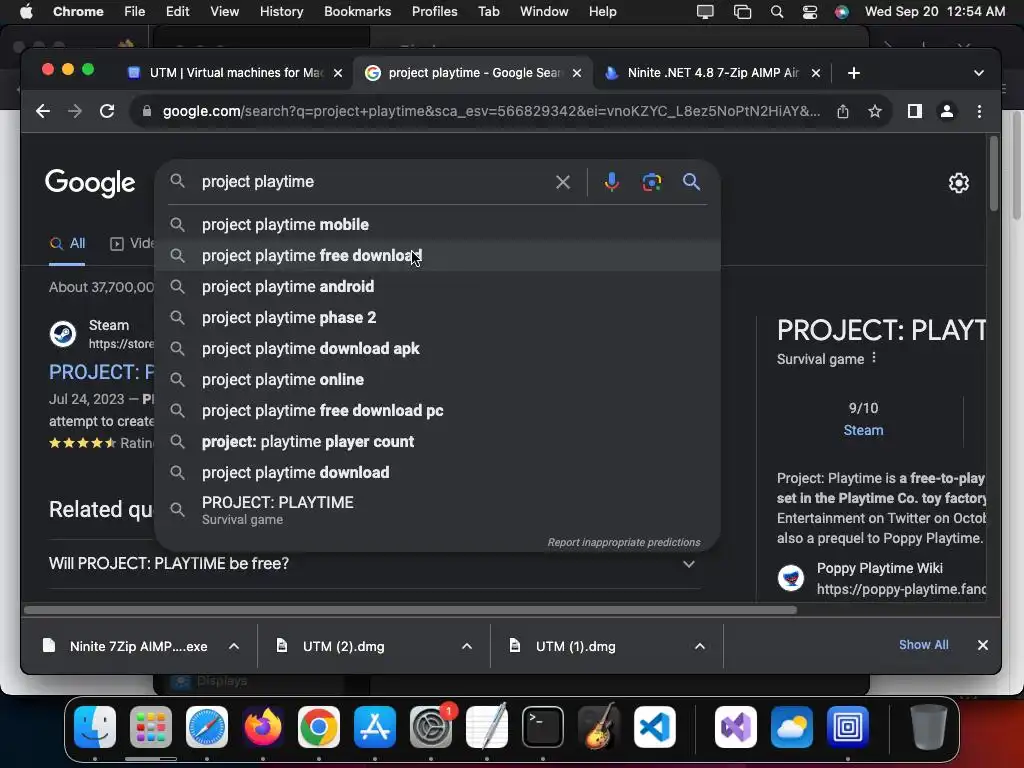Bookmark this page with the star icon
1024x768 pixels.
coord(875,112)
